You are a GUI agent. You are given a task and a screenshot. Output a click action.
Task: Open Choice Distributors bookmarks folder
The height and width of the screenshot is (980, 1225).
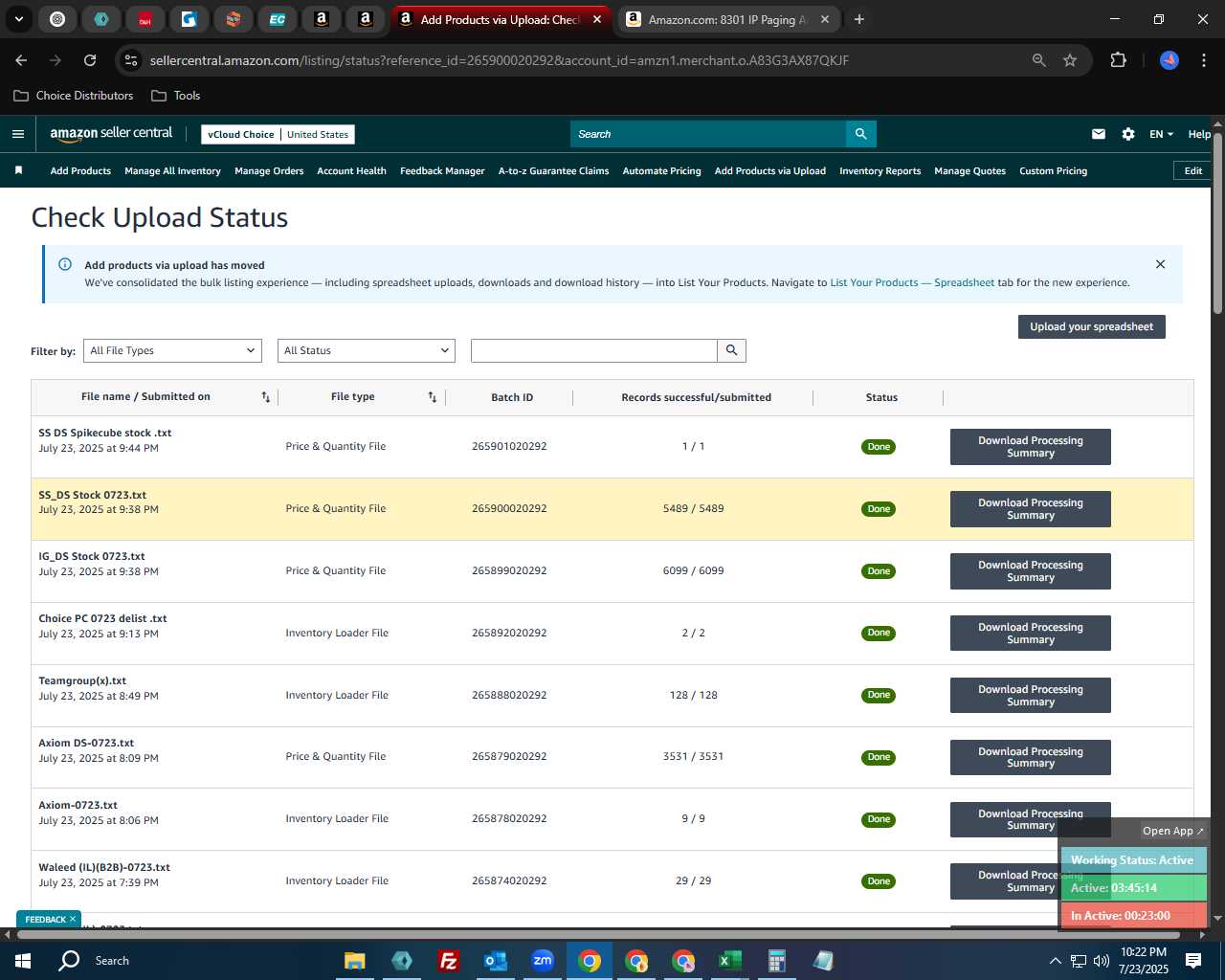click(74, 96)
